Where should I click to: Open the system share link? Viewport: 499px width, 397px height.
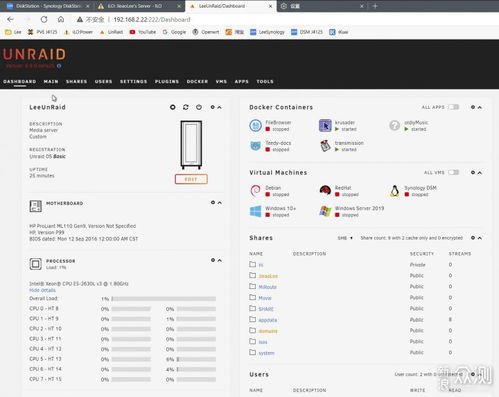tap(266, 353)
